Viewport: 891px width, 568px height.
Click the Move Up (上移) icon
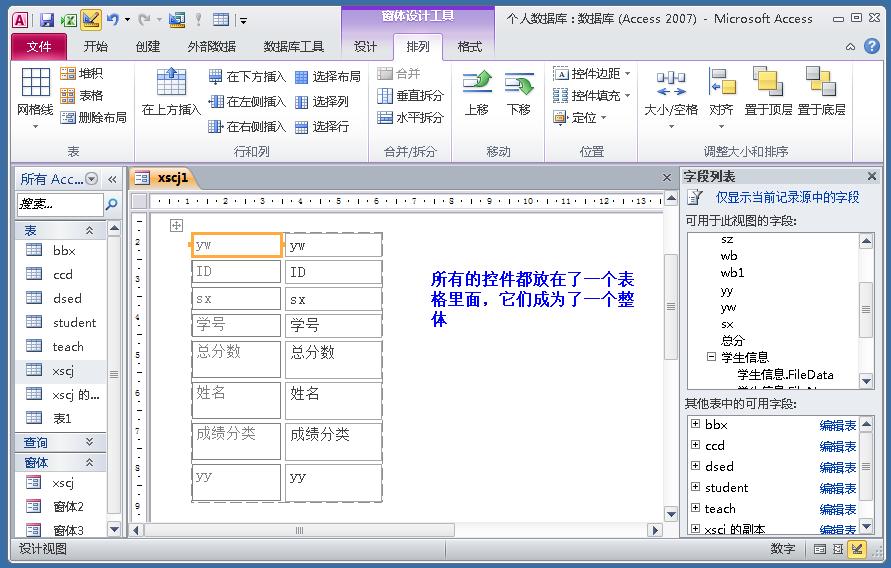point(476,84)
